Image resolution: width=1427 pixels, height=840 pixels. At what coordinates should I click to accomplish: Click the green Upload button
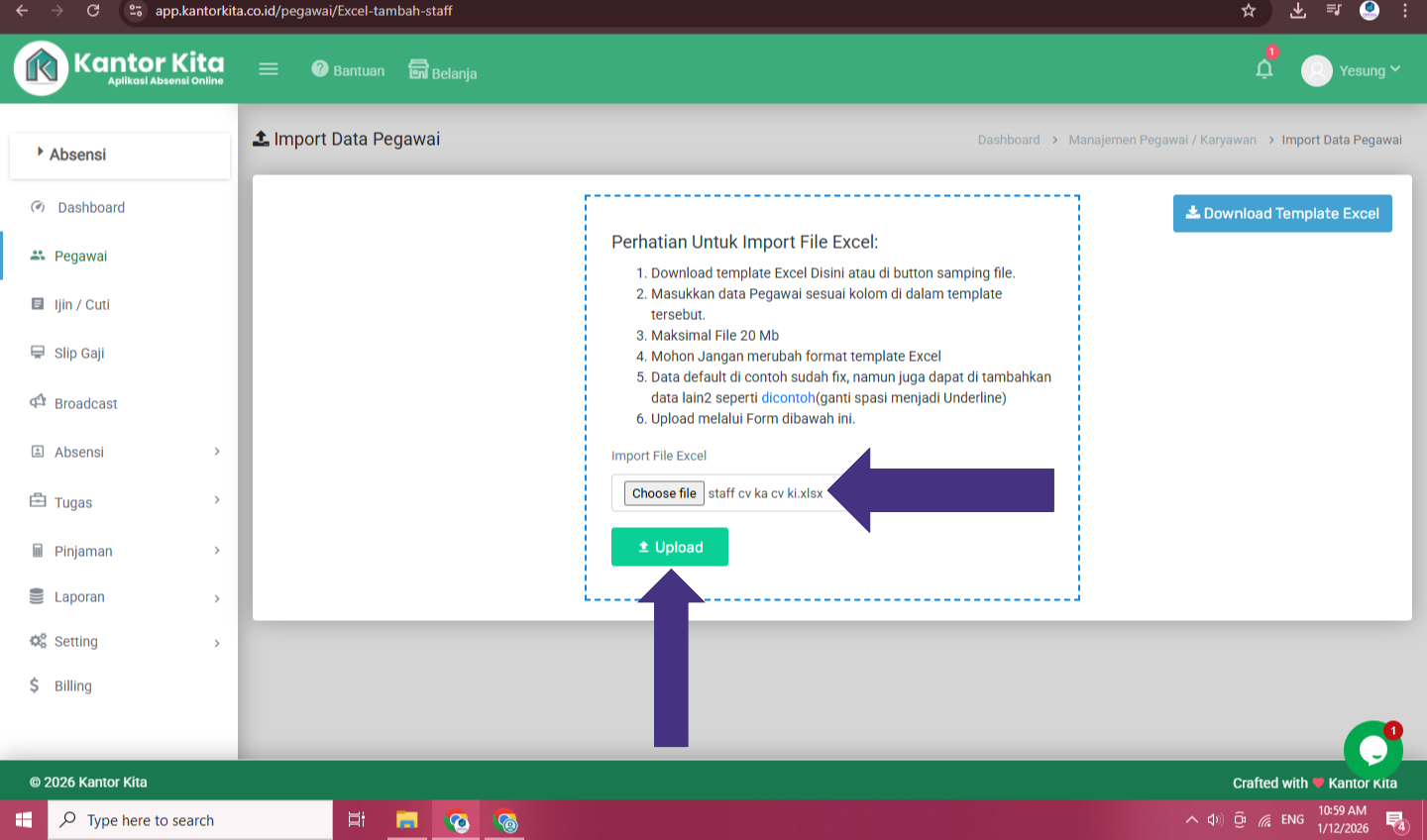click(x=670, y=547)
